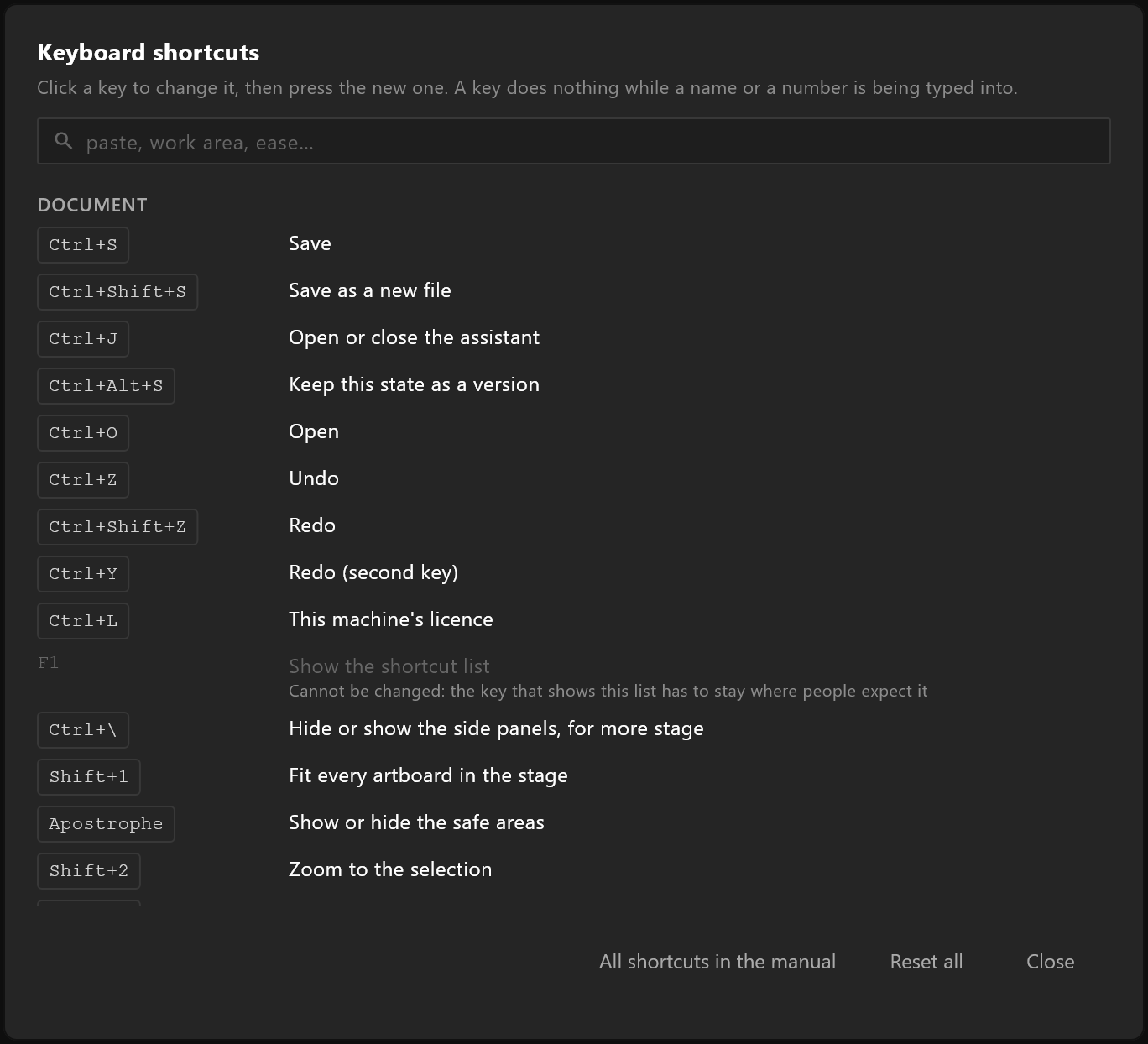Click the Reset all button
Viewport: 1148px width, 1044px height.
click(x=926, y=962)
